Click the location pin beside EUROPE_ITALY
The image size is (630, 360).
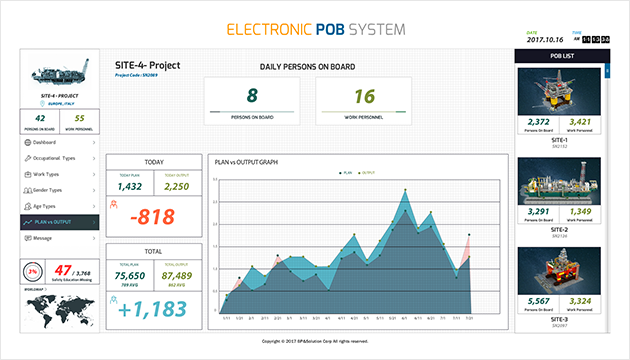pos(42,104)
